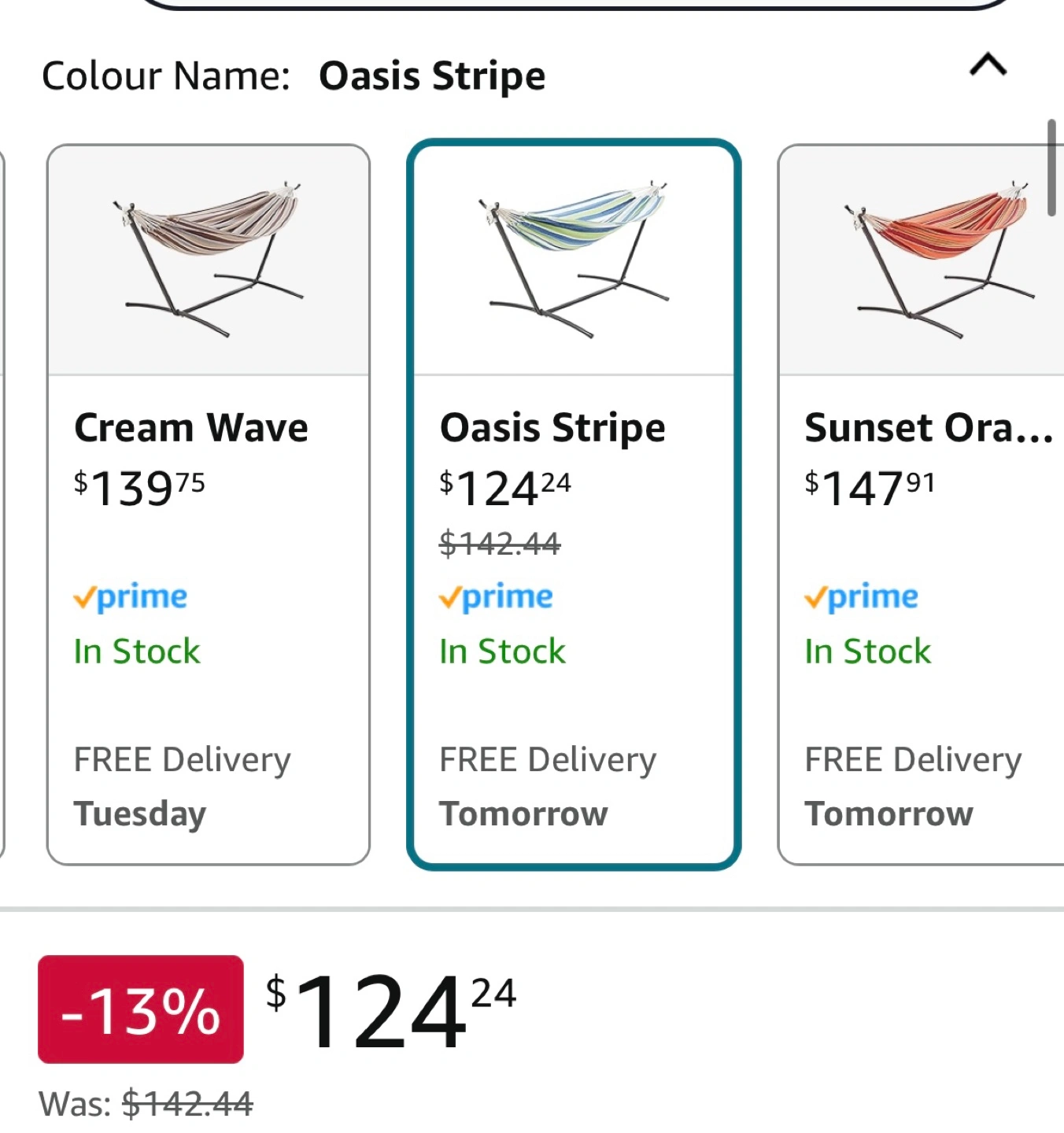Click FREE Delivery Tuesday in Cream Wave card
Viewport: 1064px width, 1133px height.
click(x=183, y=787)
